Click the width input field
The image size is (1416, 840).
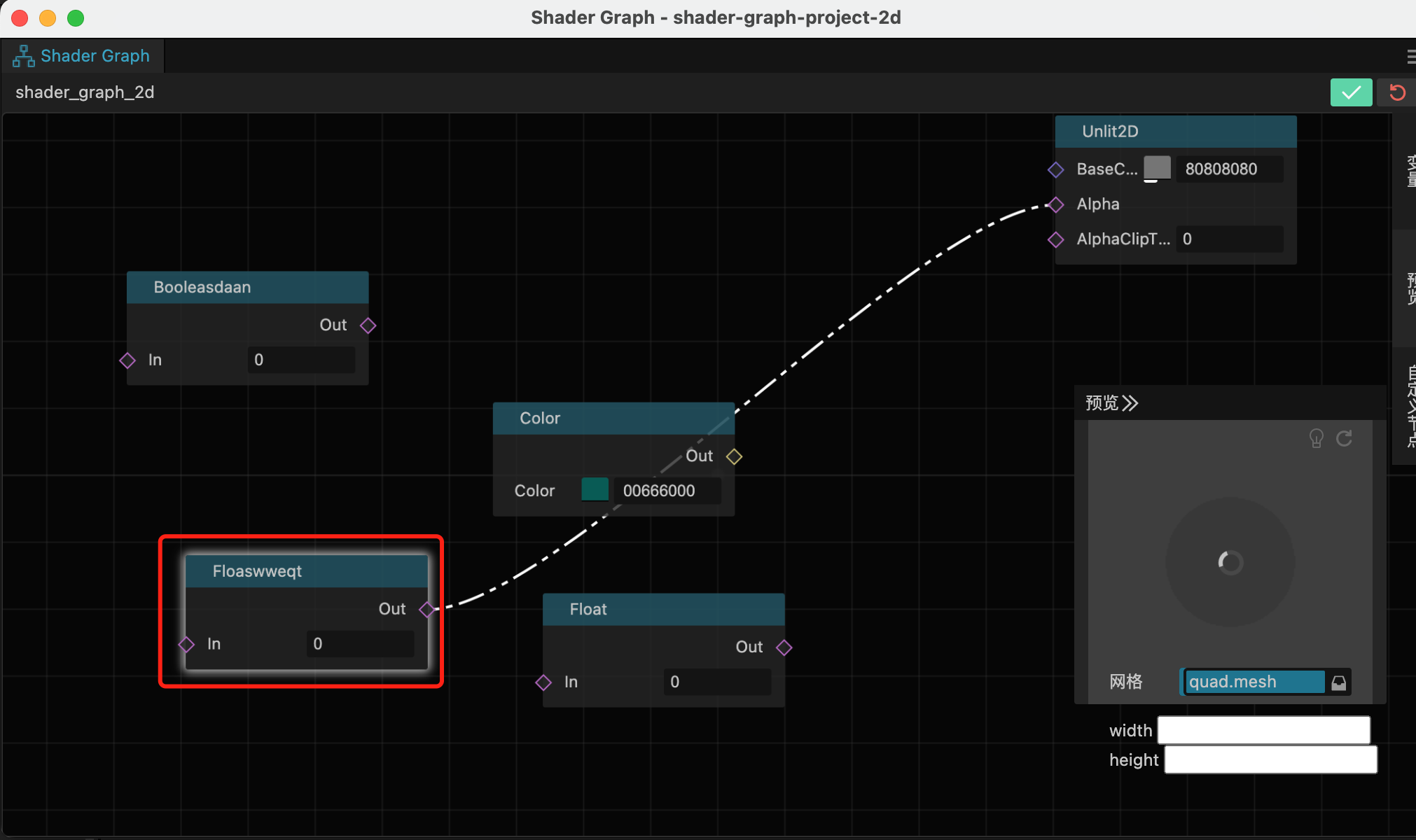tap(1263, 730)
